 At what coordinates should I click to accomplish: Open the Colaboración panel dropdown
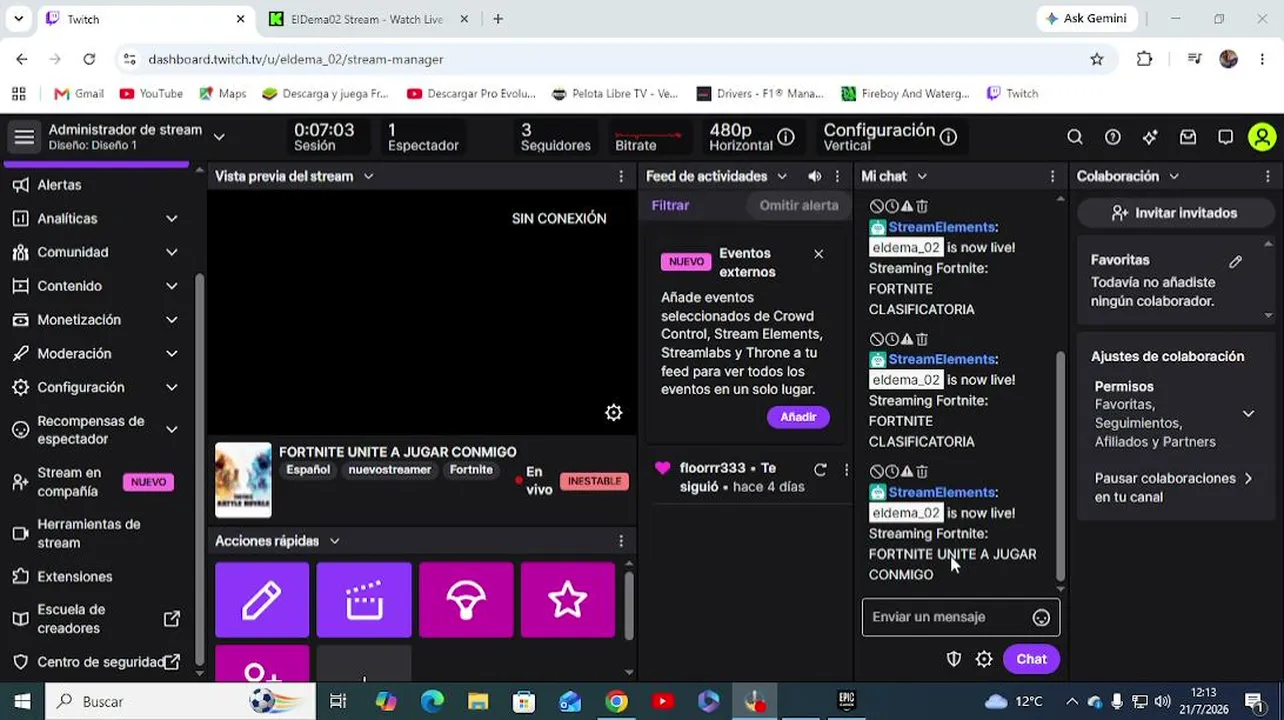(x=1174, y=176)
